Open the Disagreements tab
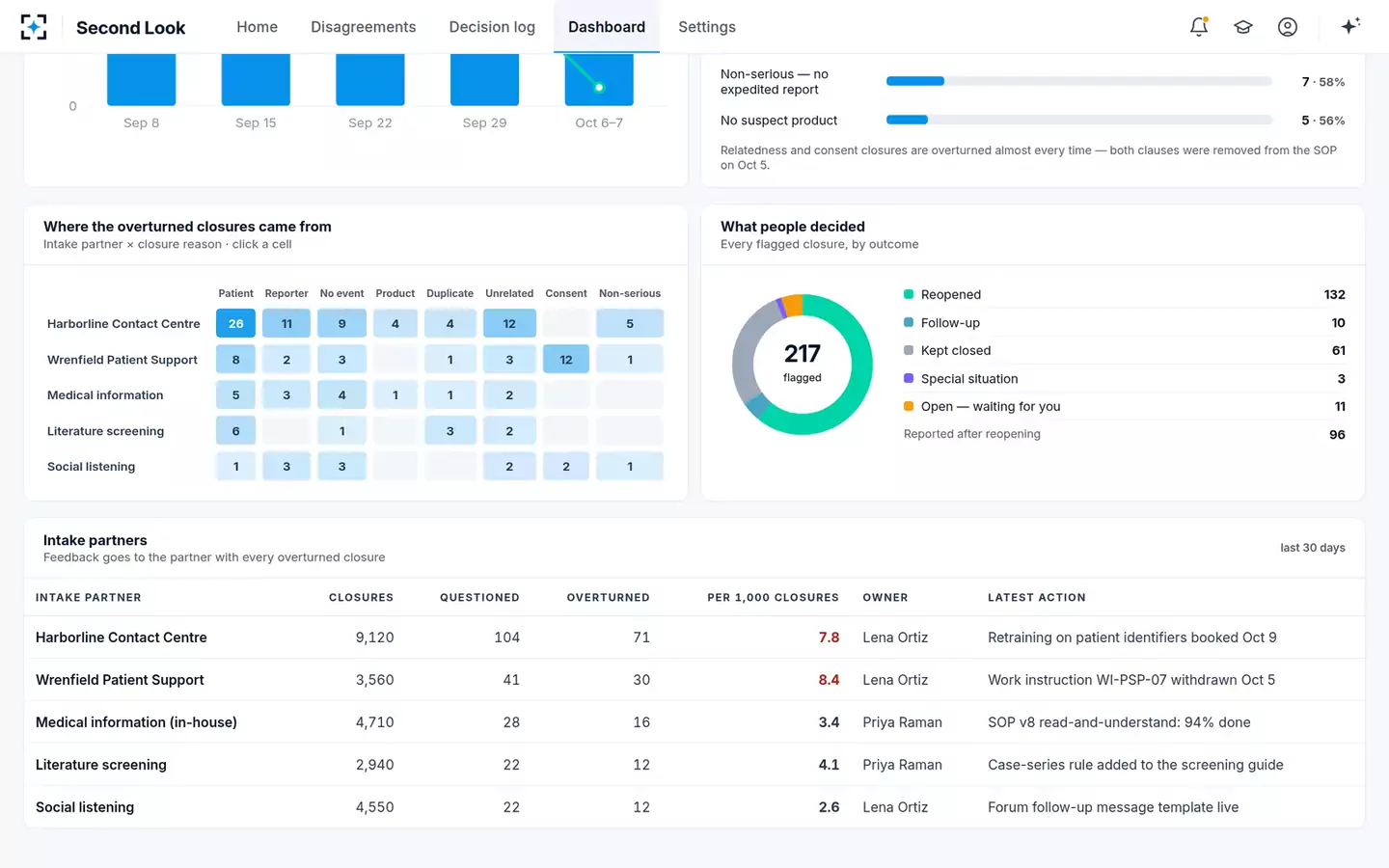 pyautogui.click(x=364, y=27)
